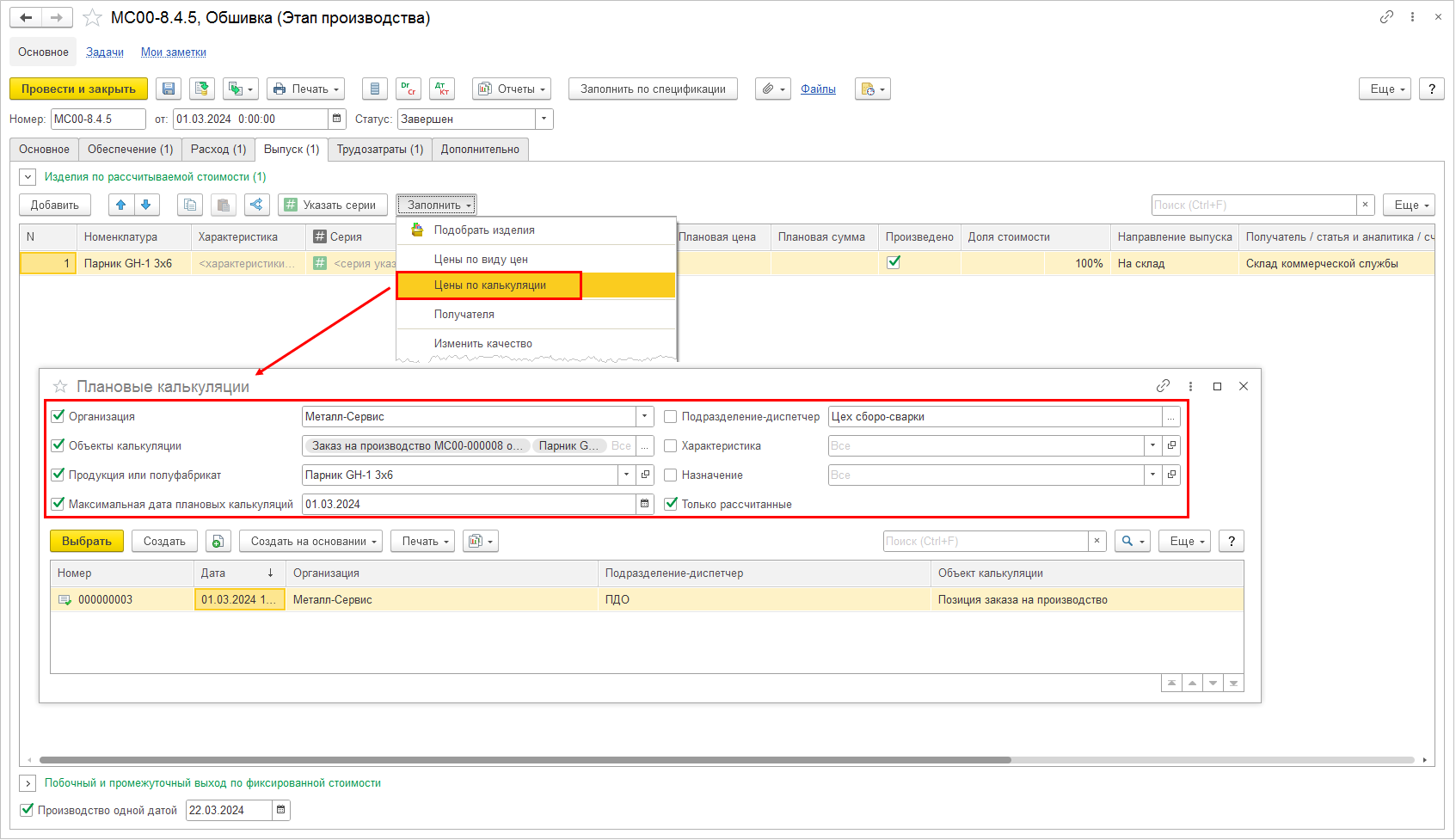Click the calendar icon for maximum calculation date
This screenshot has width=1456, height=840.
point(645,504)
